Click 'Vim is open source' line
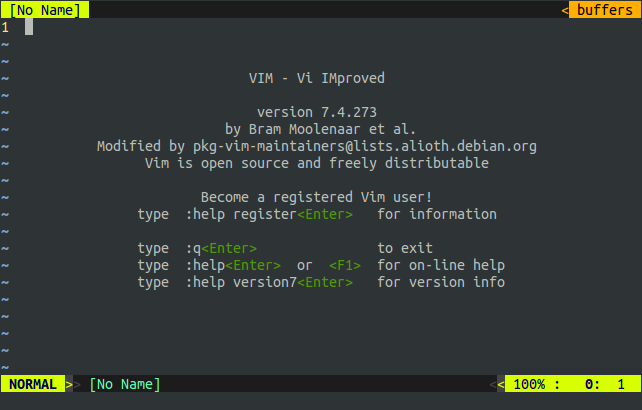642x410 pixels. 317,163
